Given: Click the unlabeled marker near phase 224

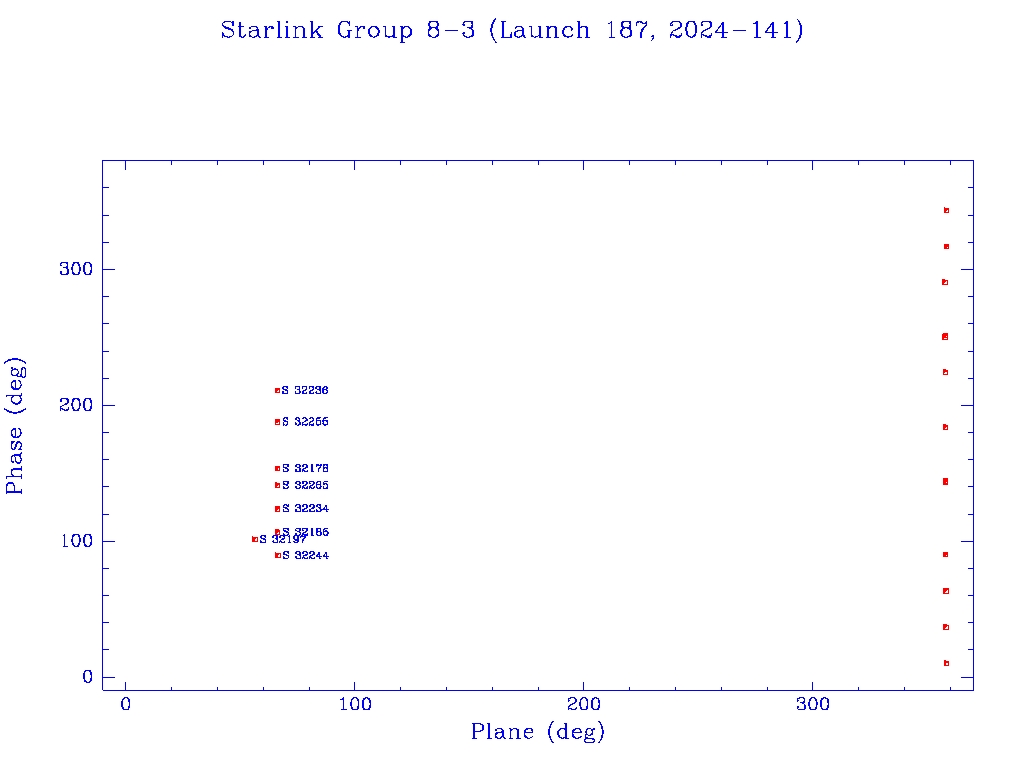Looking at the screenshot, I should pos(946,372).
